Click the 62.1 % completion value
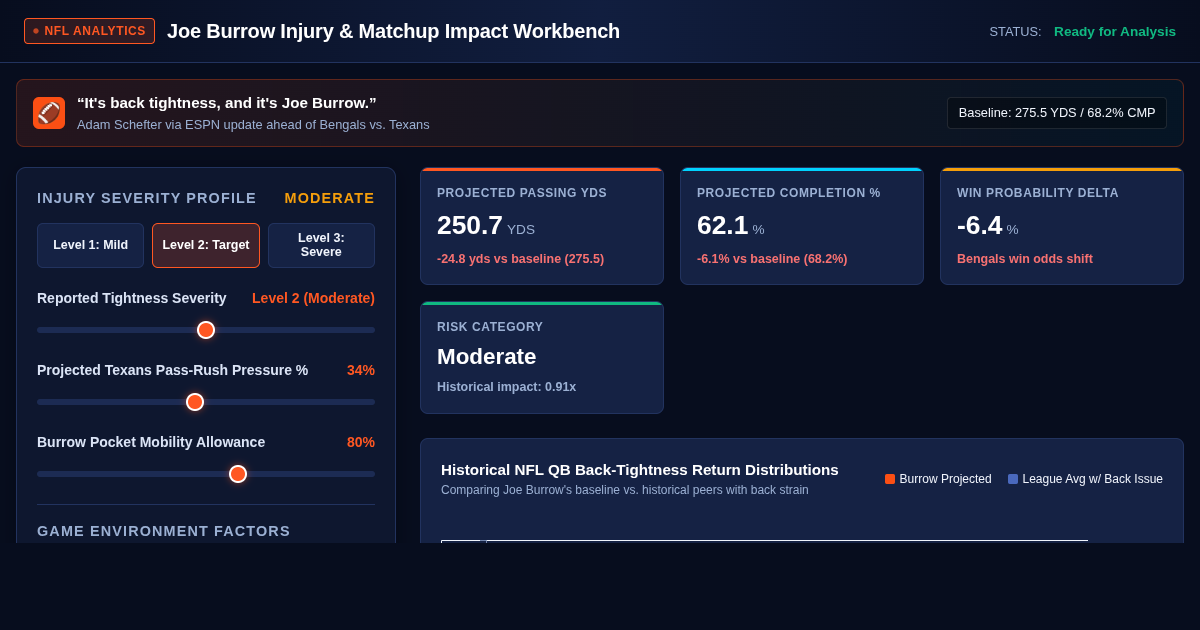The width and height of the screenshot is (1200, 630). pyautogui.click(x=730, y=225)
